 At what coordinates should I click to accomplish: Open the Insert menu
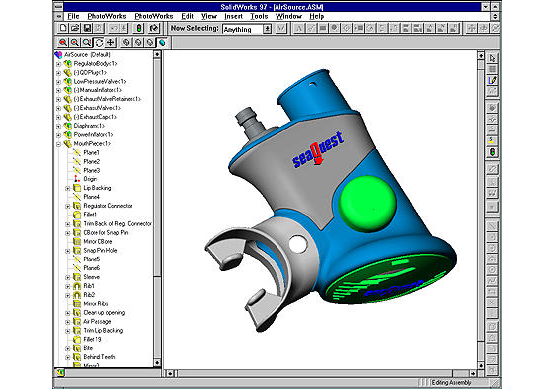pyautogui.click(x=234, y=16)
